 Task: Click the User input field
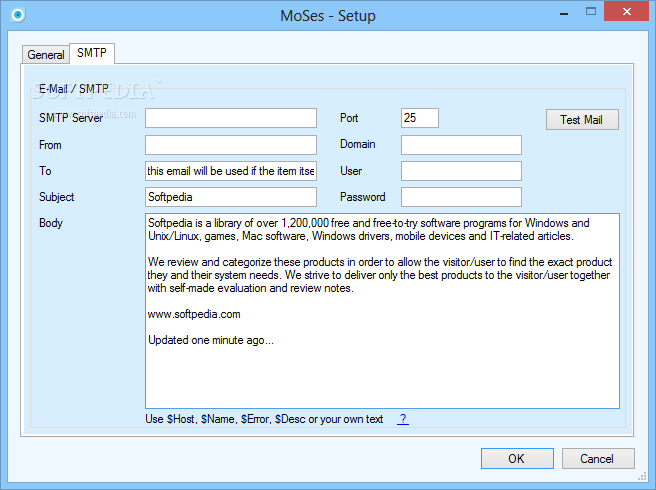pyautogui.click(x=461, y=171)
